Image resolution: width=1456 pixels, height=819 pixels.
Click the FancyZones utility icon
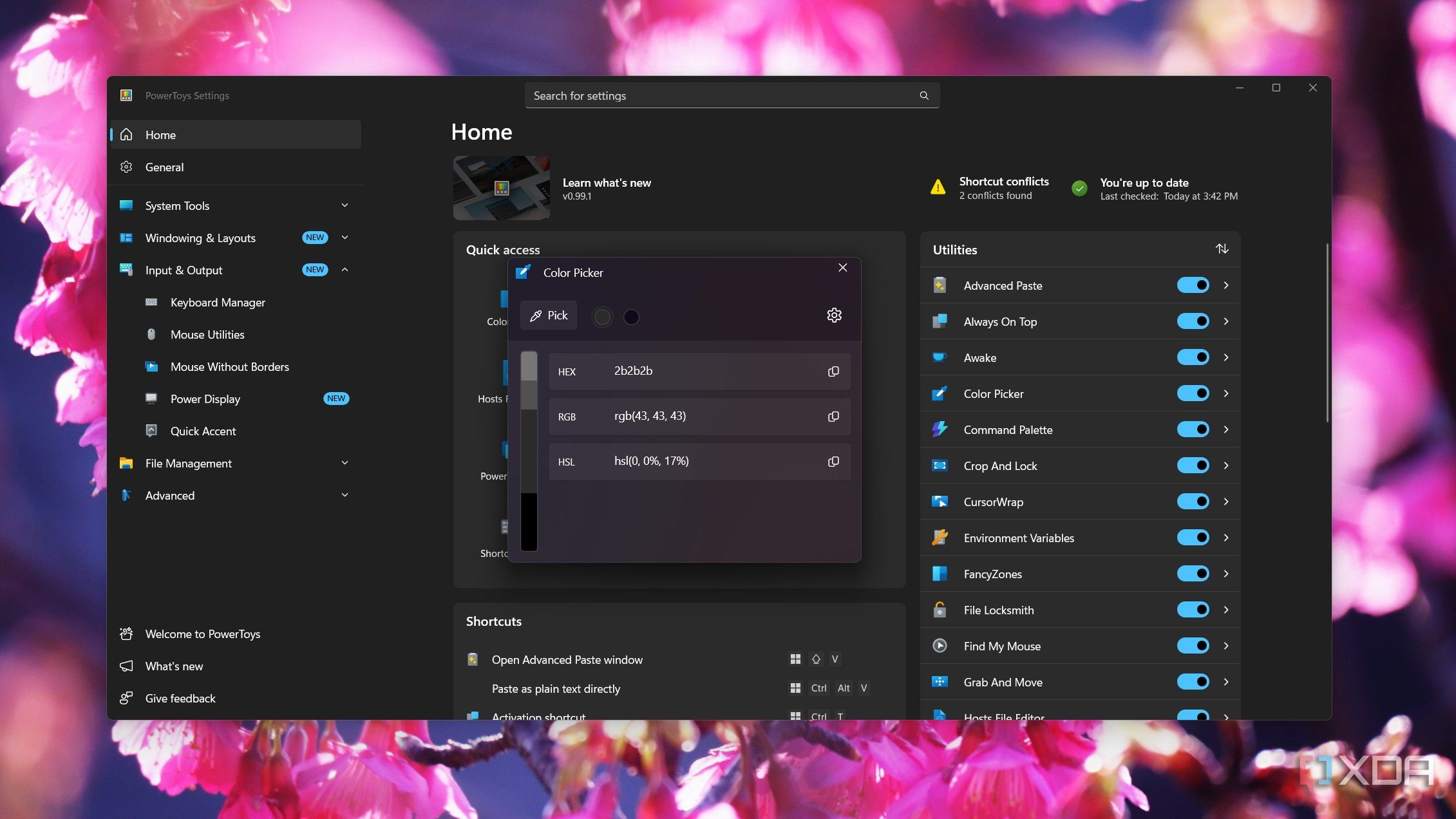click(x=940, y=574)
